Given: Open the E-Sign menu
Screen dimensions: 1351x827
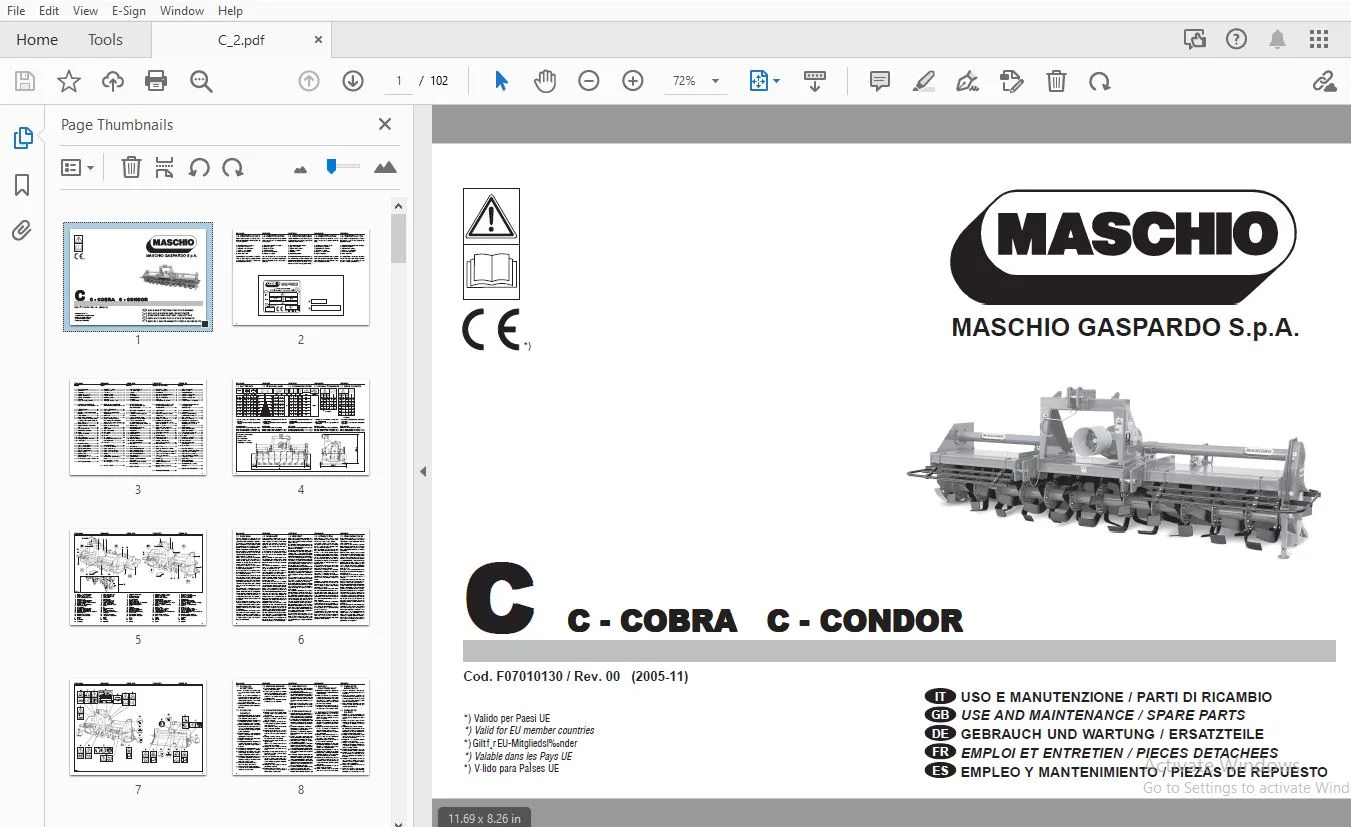Looking at the screenshot, I should pyautogui.click(x=128, y=10).
